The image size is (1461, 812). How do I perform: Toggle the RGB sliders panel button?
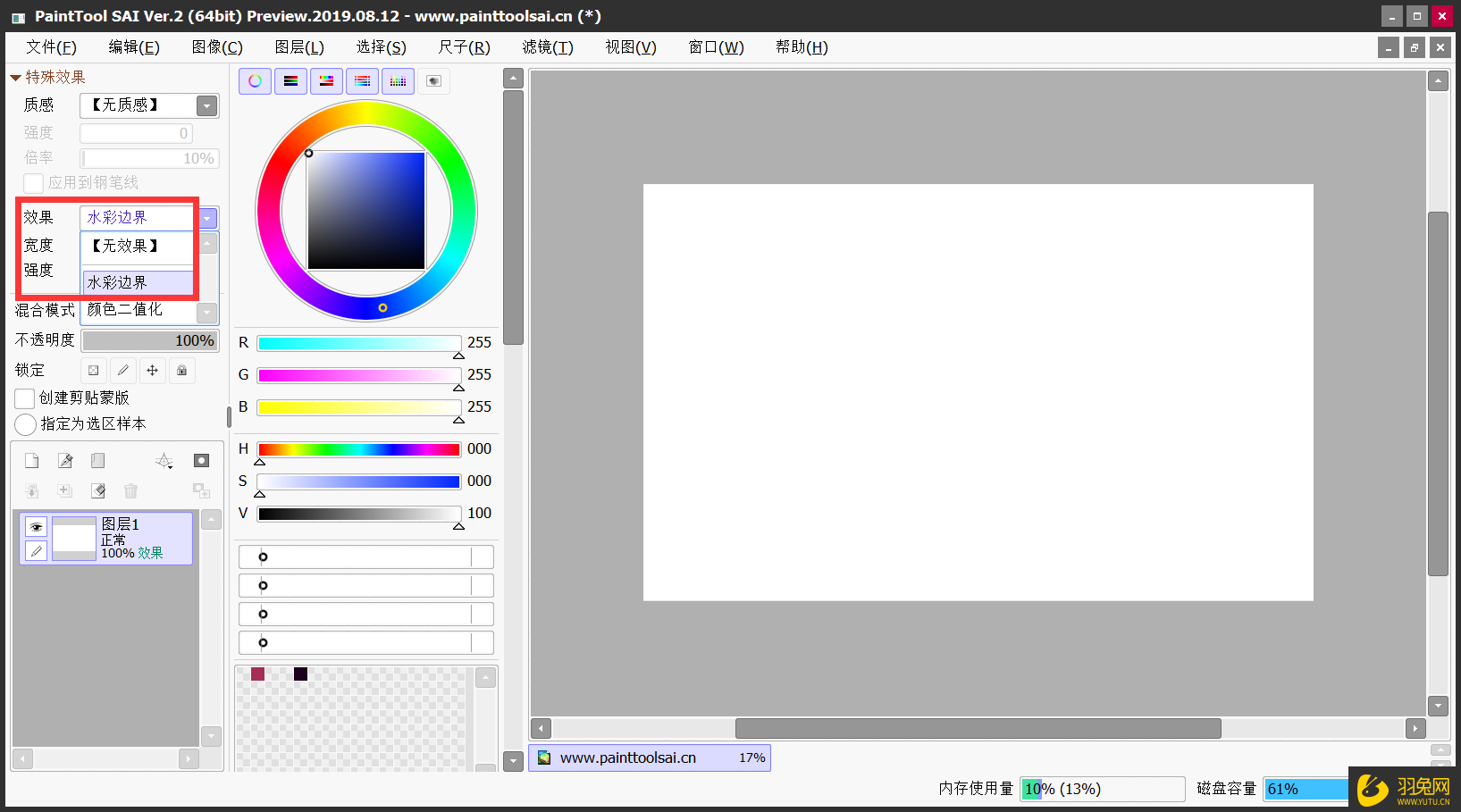click(290, 81)
